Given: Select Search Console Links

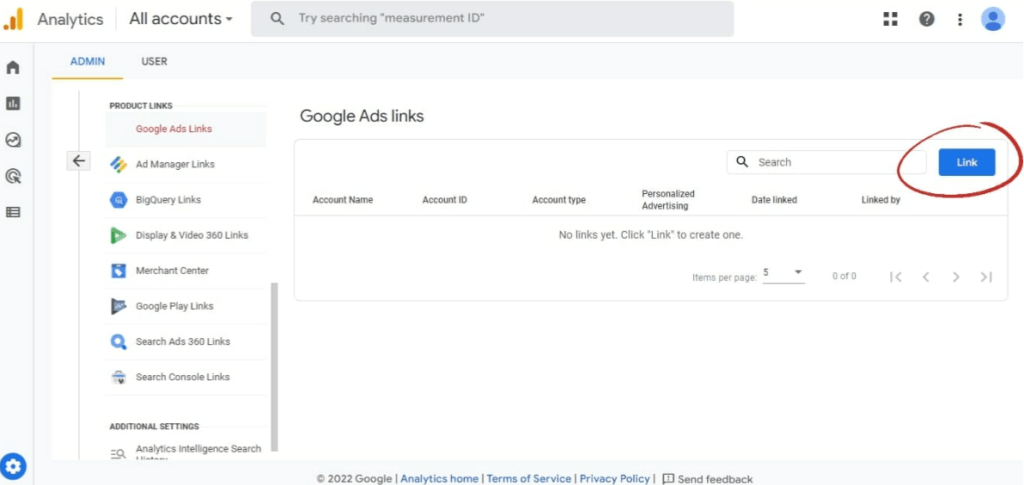Looking at the screenshot, I should point(185,377).
